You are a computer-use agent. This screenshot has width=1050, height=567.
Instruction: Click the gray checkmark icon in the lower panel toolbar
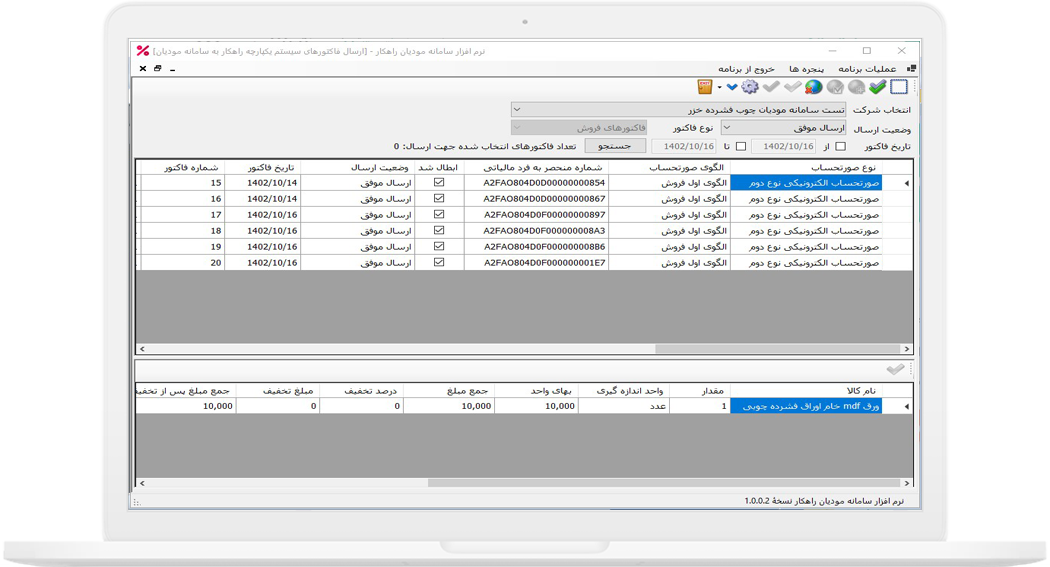pyautogui.click(x=895, y=370)
